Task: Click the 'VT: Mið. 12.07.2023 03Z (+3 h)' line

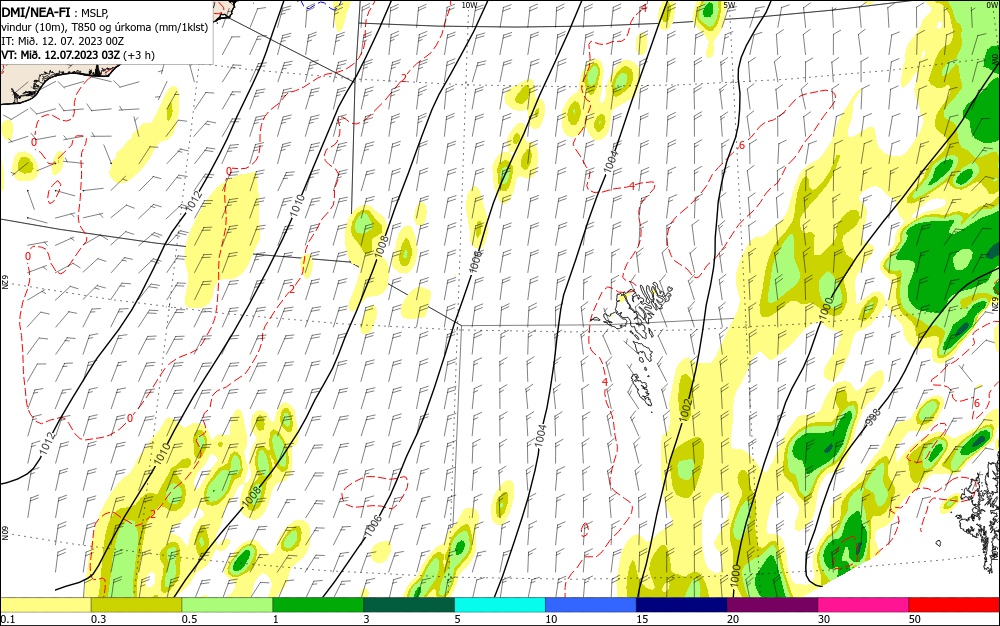Action: pos(78,55)
